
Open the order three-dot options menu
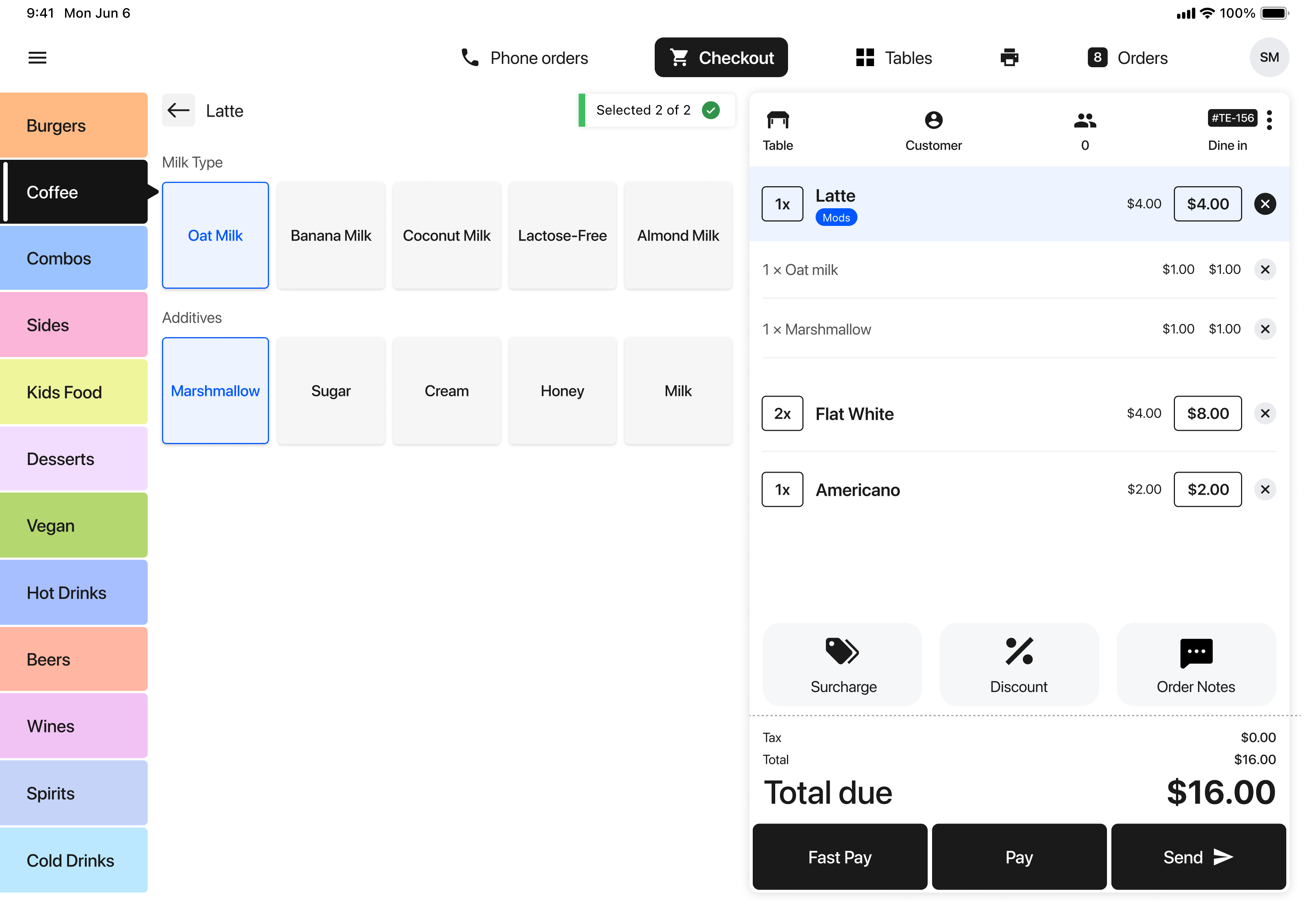pos(1269,120)
